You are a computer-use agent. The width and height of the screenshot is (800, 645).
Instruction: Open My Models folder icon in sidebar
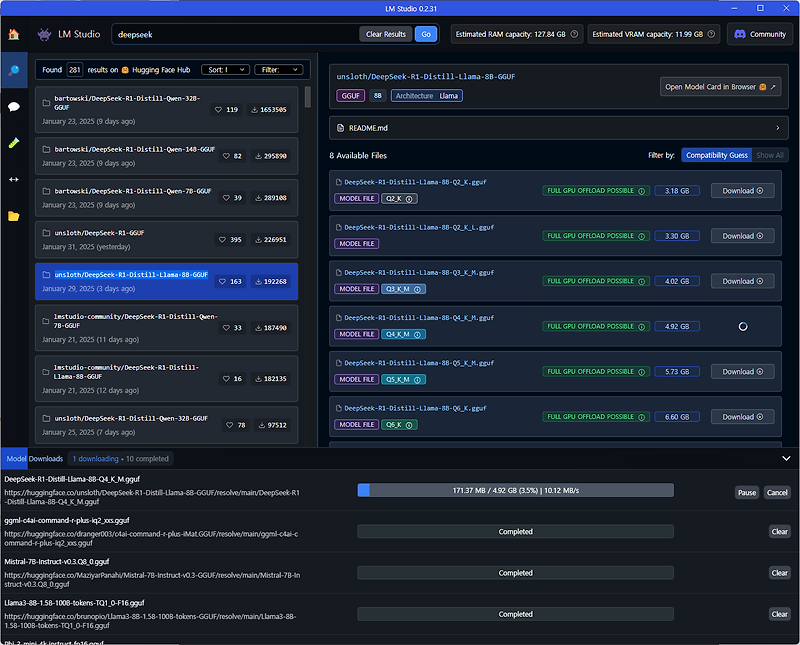coord(14,216)
